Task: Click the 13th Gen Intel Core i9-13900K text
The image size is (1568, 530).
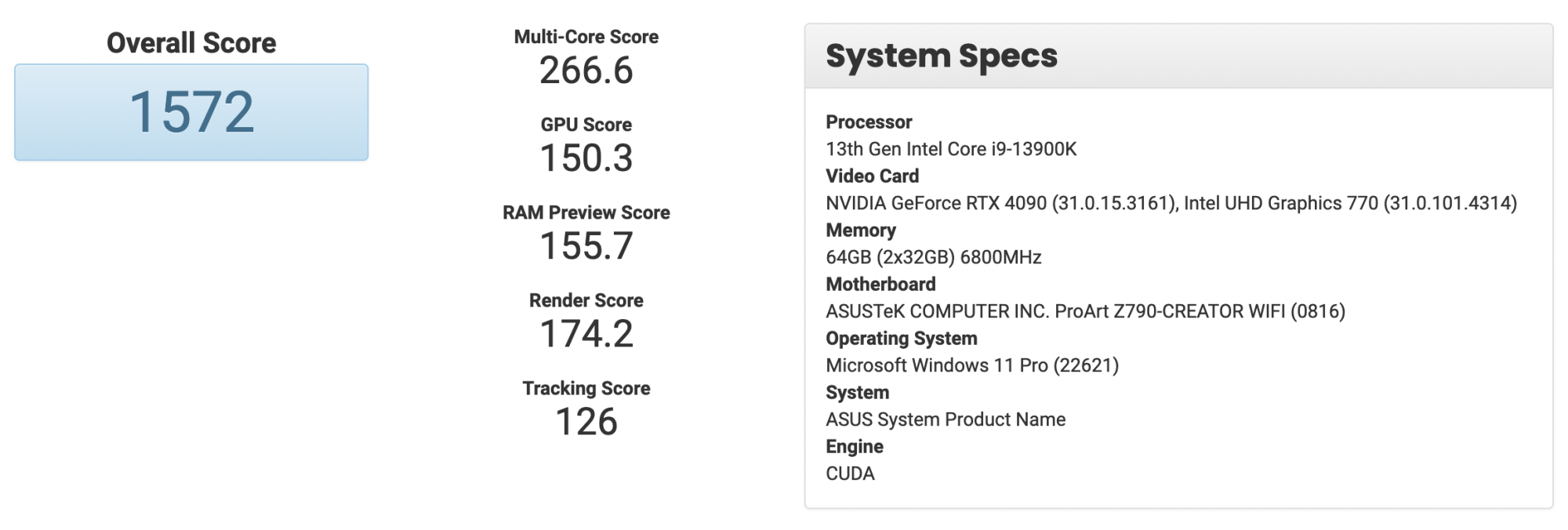Action: [x=951, y=149]
